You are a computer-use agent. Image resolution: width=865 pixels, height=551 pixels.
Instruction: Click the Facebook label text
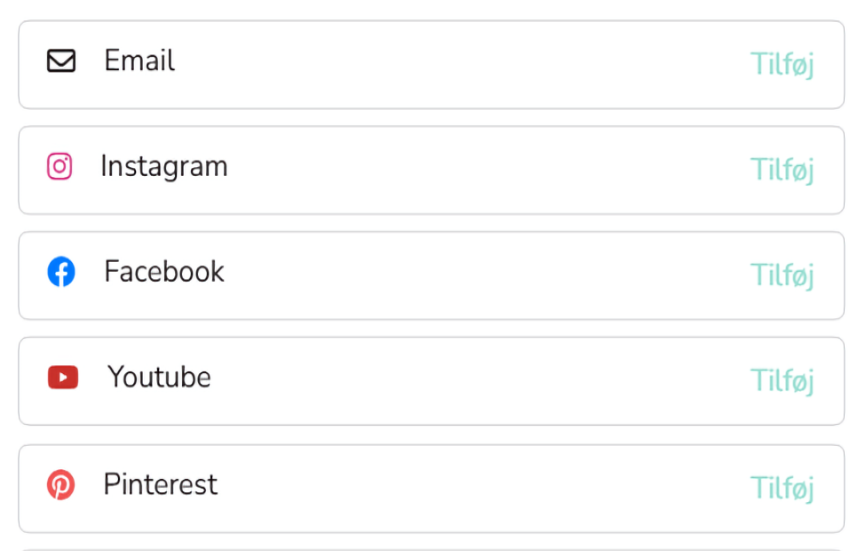(x=164, y=272)
